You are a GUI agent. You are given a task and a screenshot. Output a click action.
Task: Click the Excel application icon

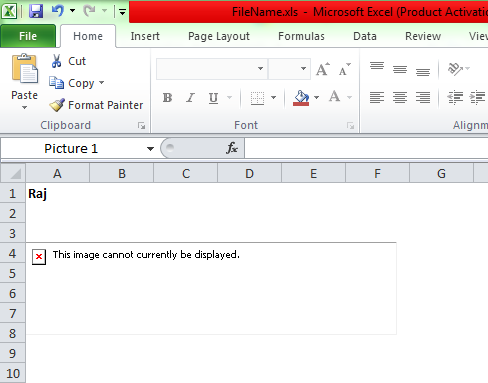point(9,11)
